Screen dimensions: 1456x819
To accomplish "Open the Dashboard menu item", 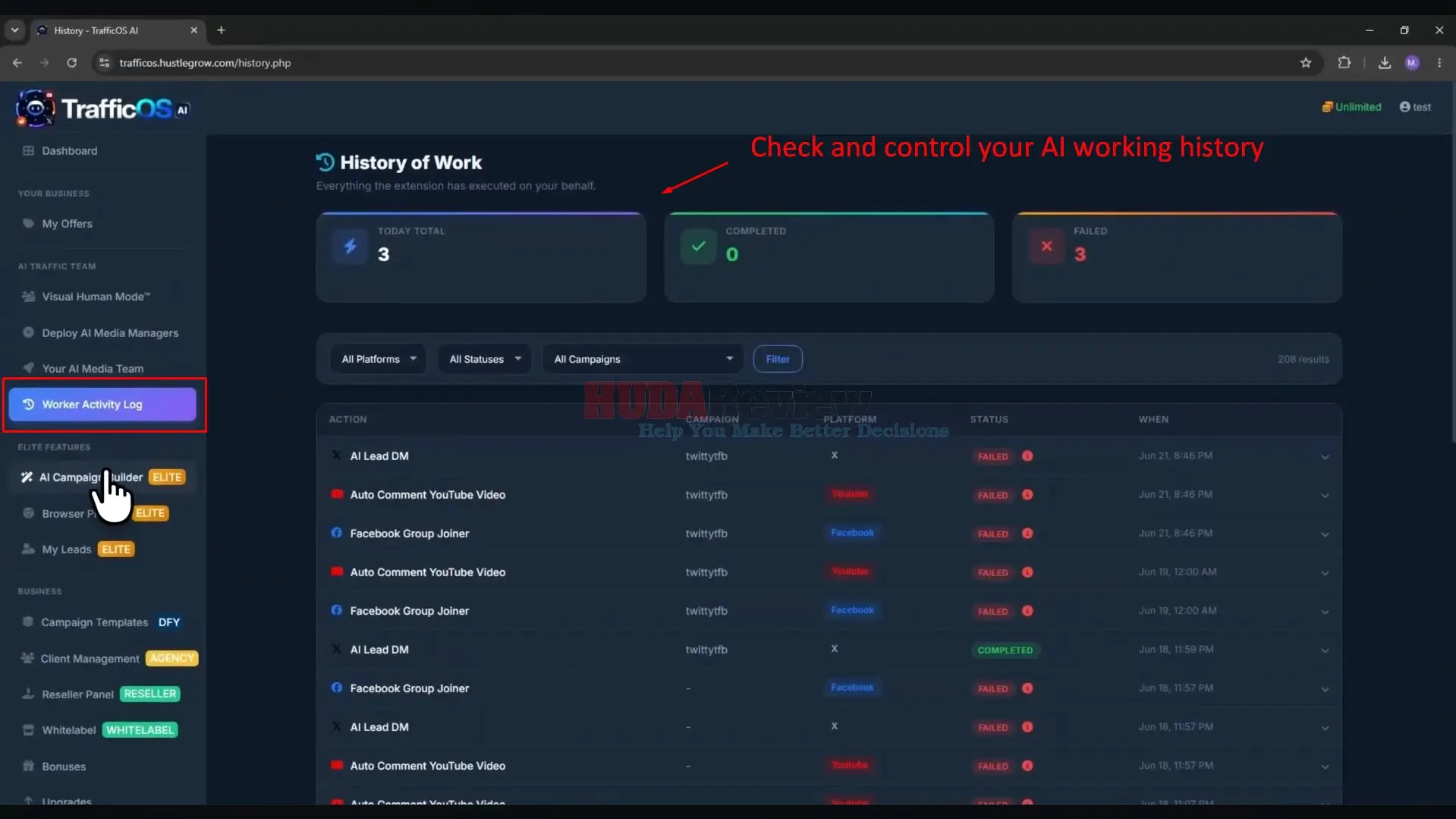I will coord(102,150).
